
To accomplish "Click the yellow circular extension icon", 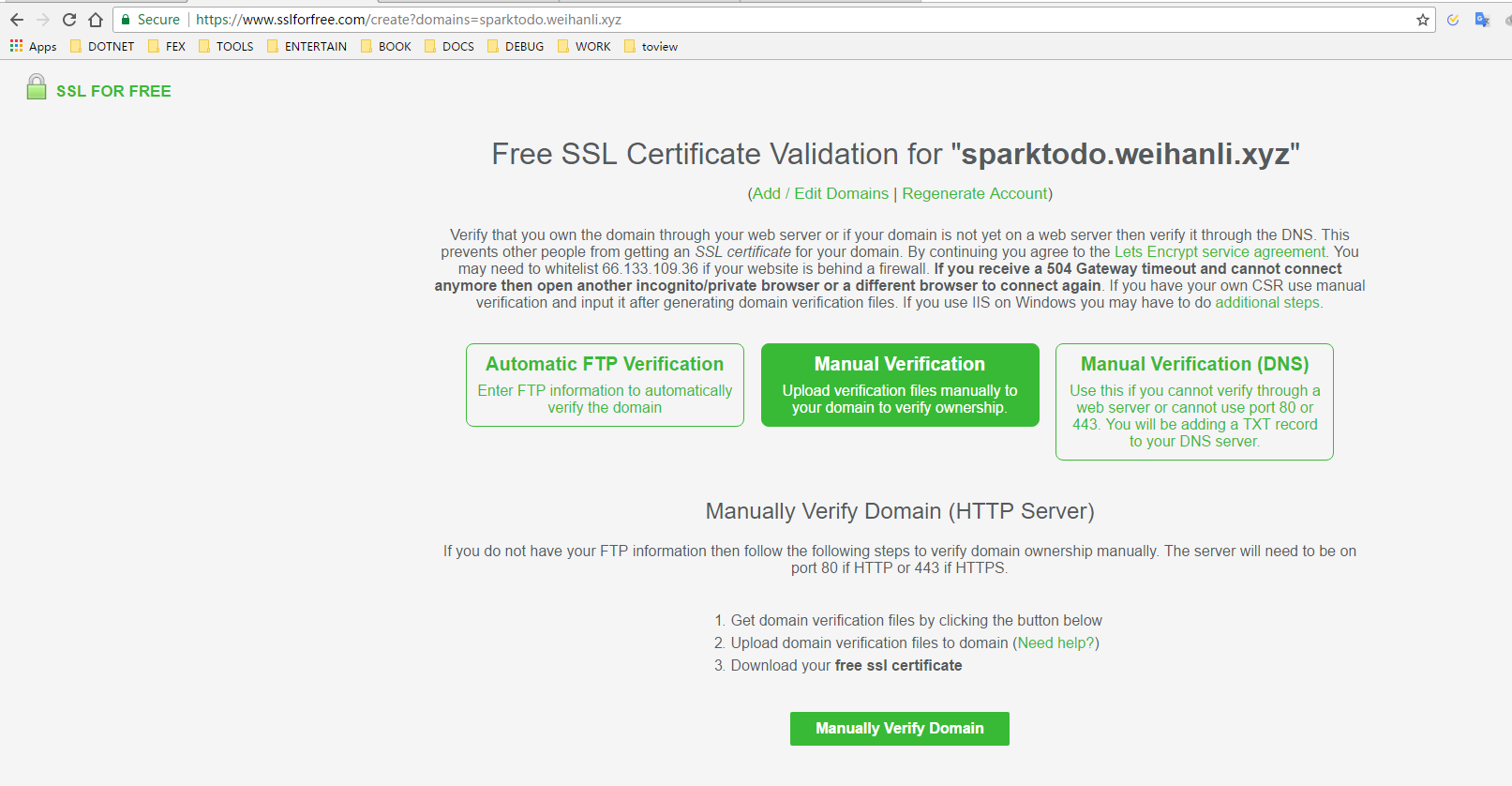I will [x=1453, y=20].
